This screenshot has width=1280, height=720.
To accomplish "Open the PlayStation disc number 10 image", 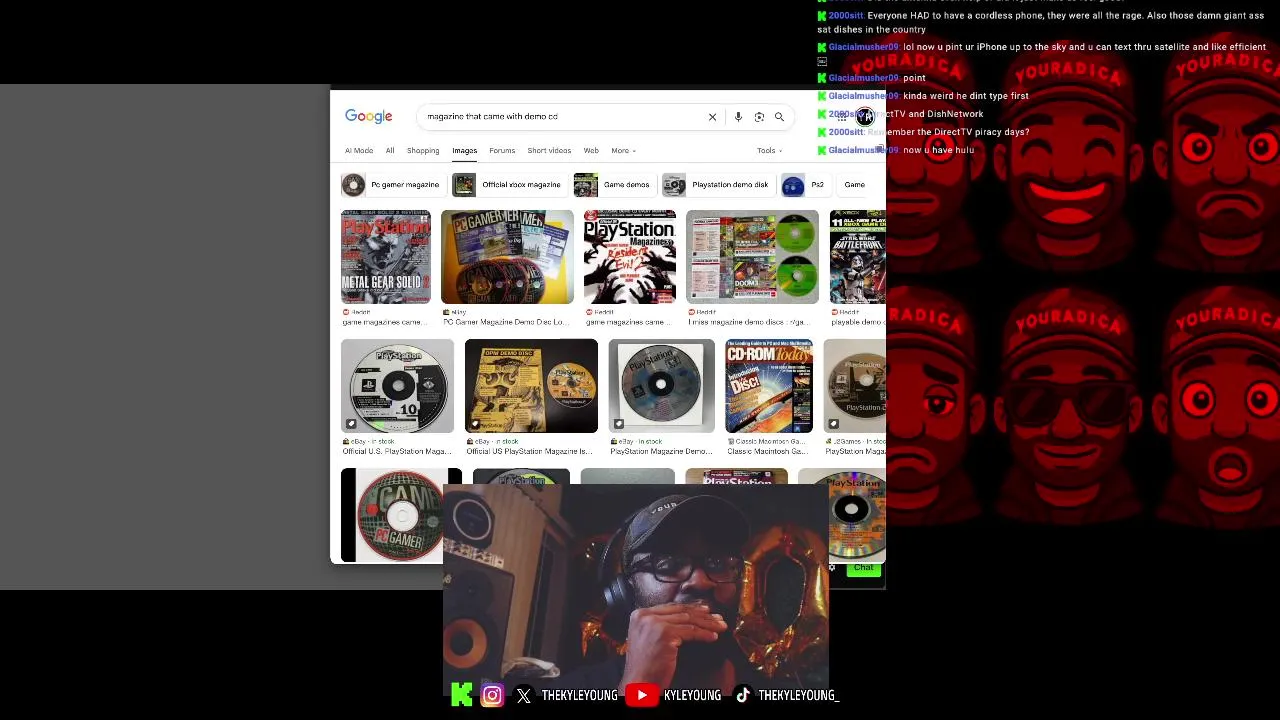I will [397, 386].
